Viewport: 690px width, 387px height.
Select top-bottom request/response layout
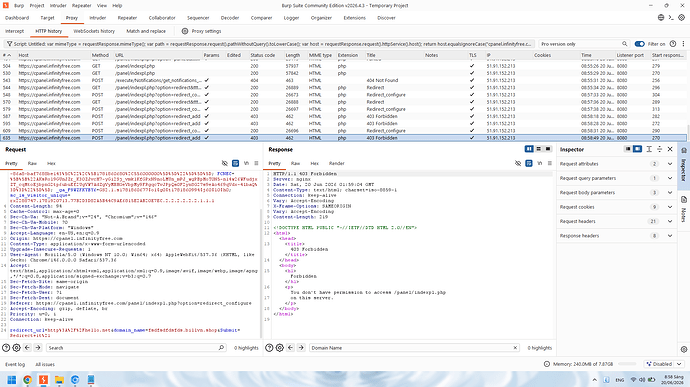538,149
